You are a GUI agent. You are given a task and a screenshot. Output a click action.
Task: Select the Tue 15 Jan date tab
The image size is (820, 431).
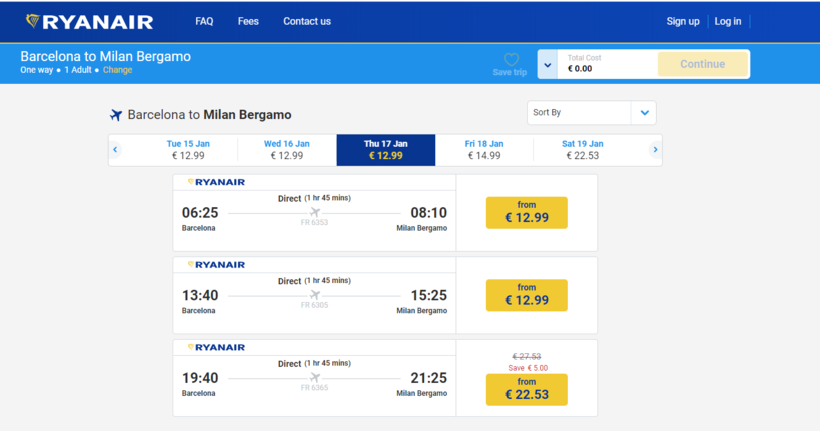(188, 150)
